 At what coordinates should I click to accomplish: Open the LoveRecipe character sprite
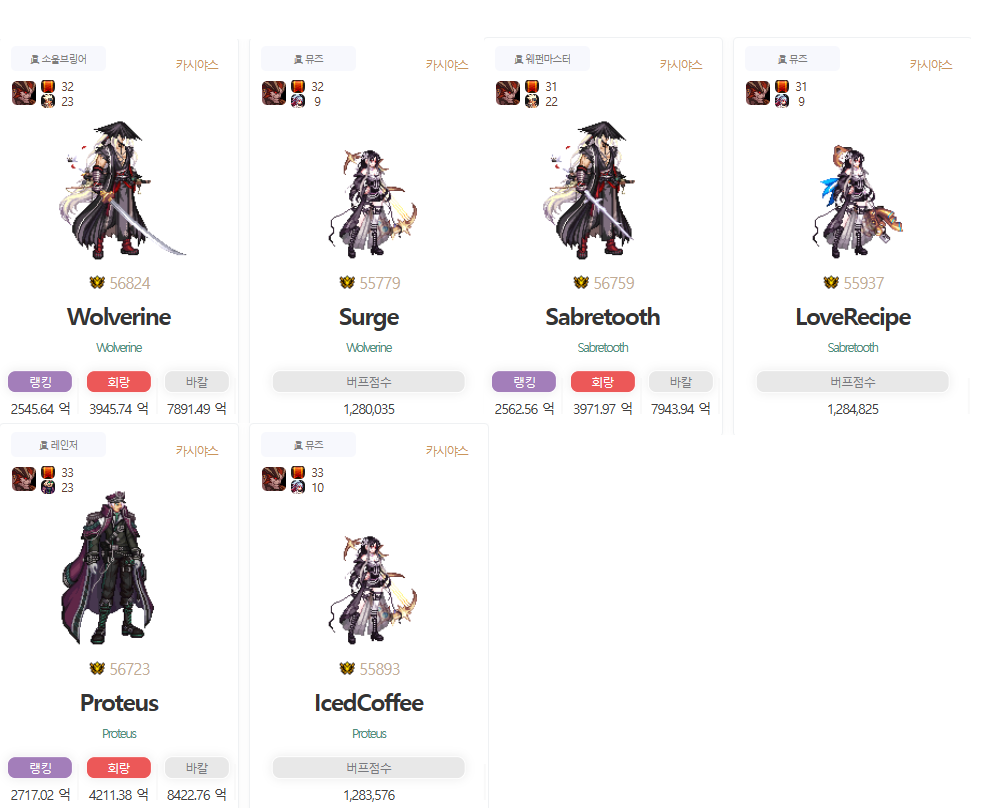point(857,201)
